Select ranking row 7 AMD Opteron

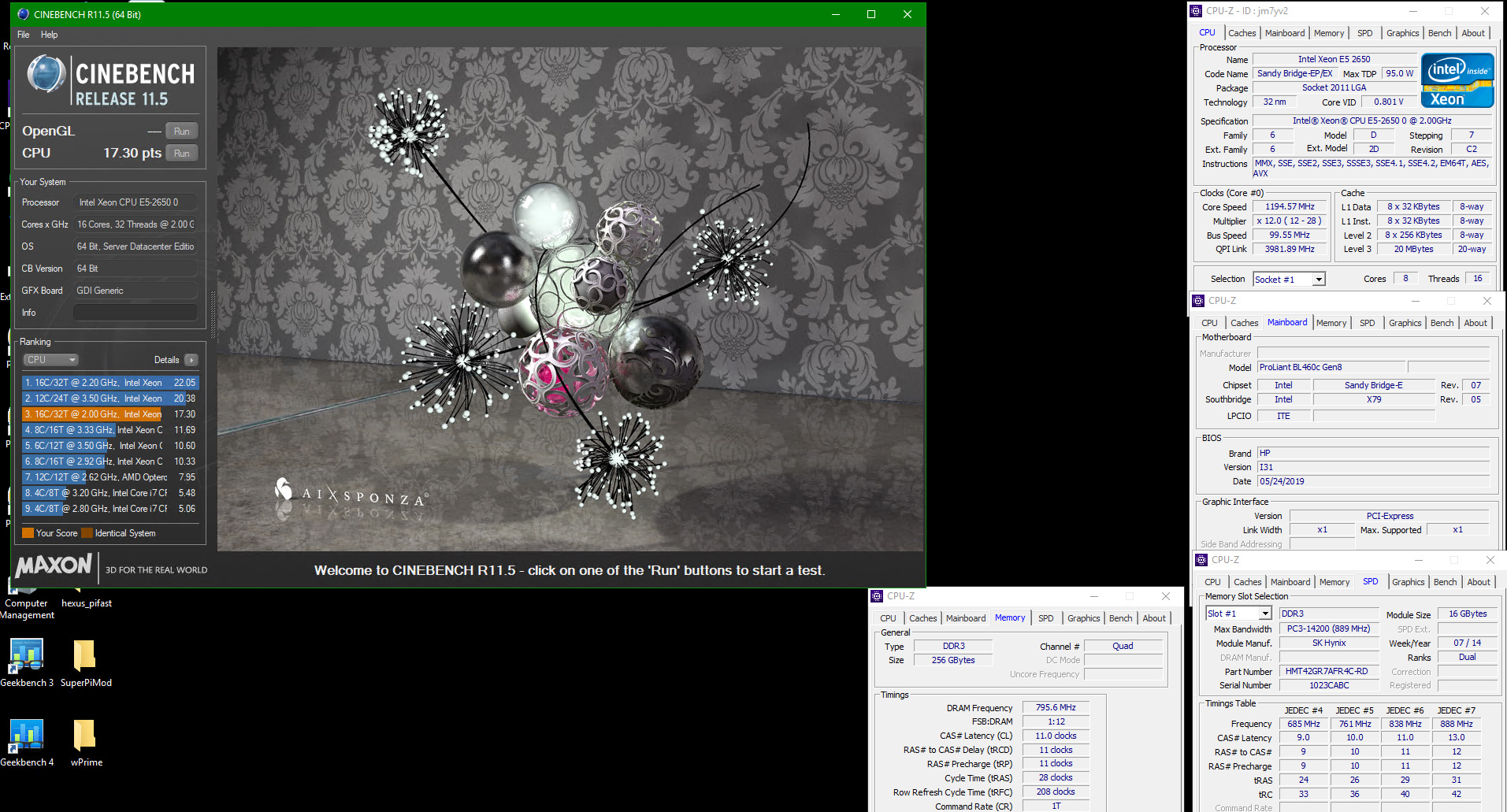tap(110, 477)
